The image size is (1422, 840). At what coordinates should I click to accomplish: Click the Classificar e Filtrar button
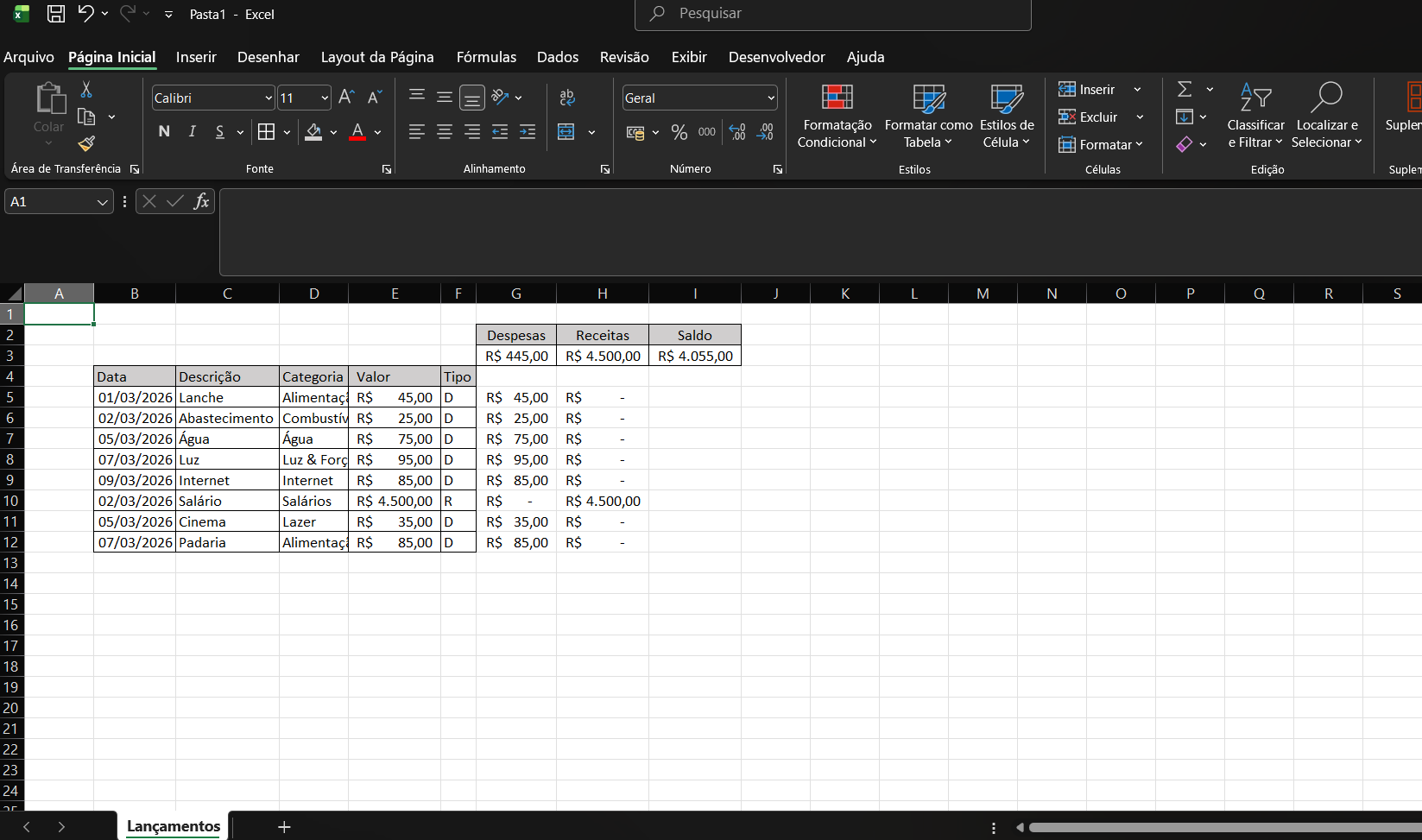point(1255,117)
